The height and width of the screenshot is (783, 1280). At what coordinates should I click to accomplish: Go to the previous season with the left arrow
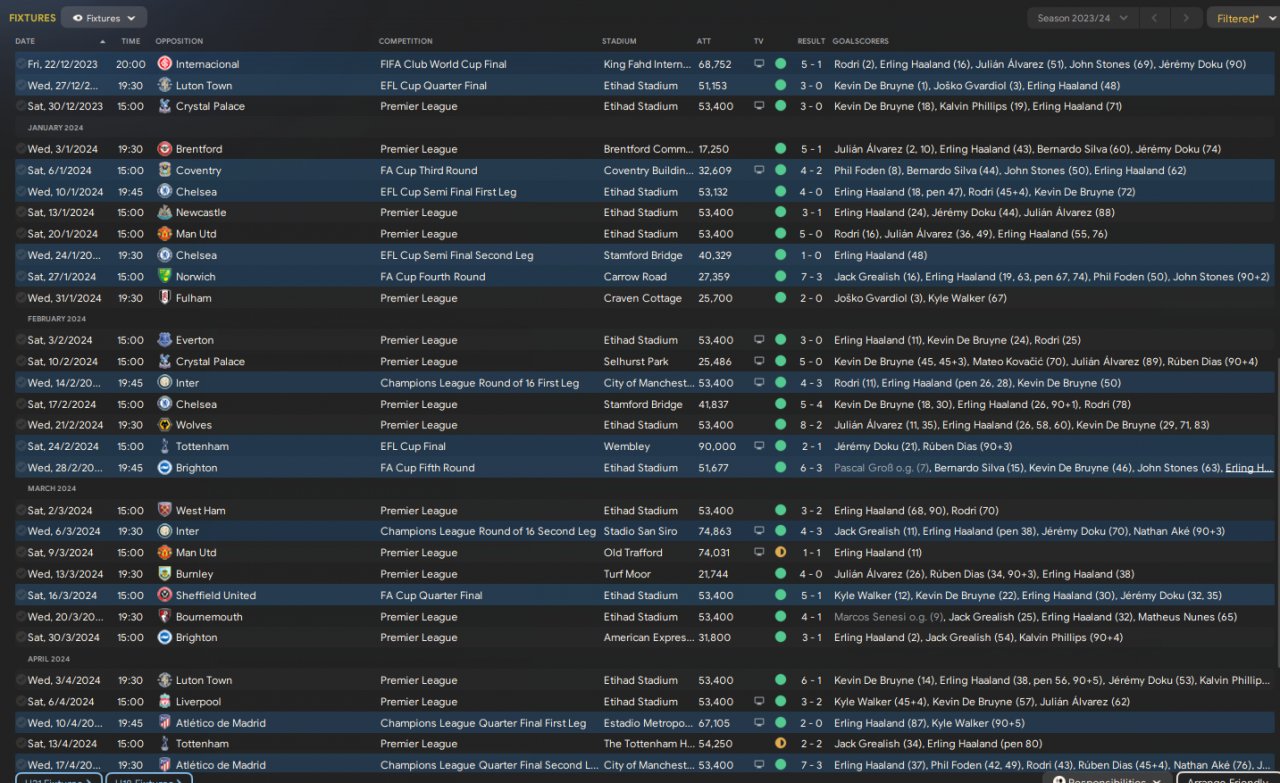[x=1157, y=18]
